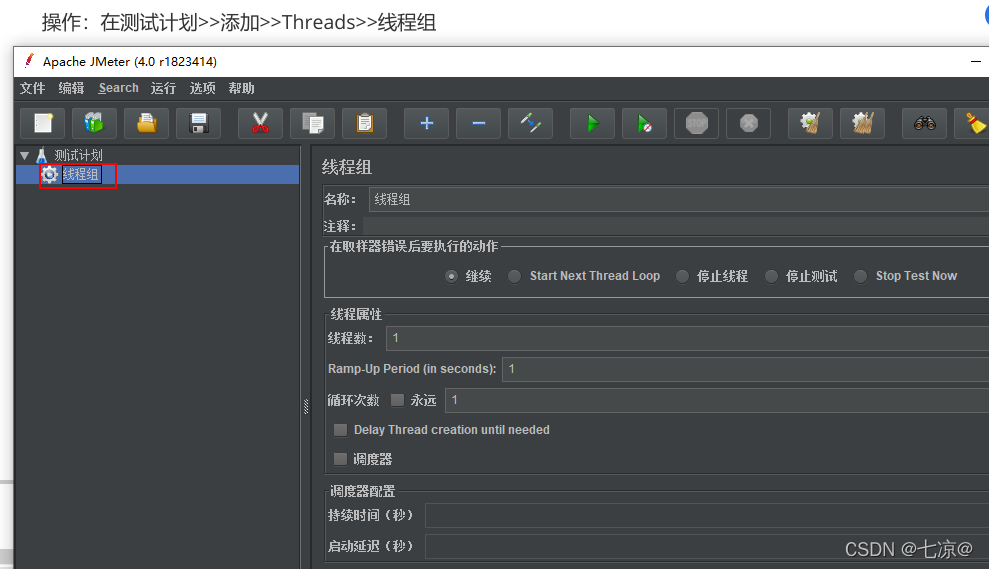Click the 线程组 gear icon in tree
Viewport: 989px width, 569px height.
tap(50, 175)
